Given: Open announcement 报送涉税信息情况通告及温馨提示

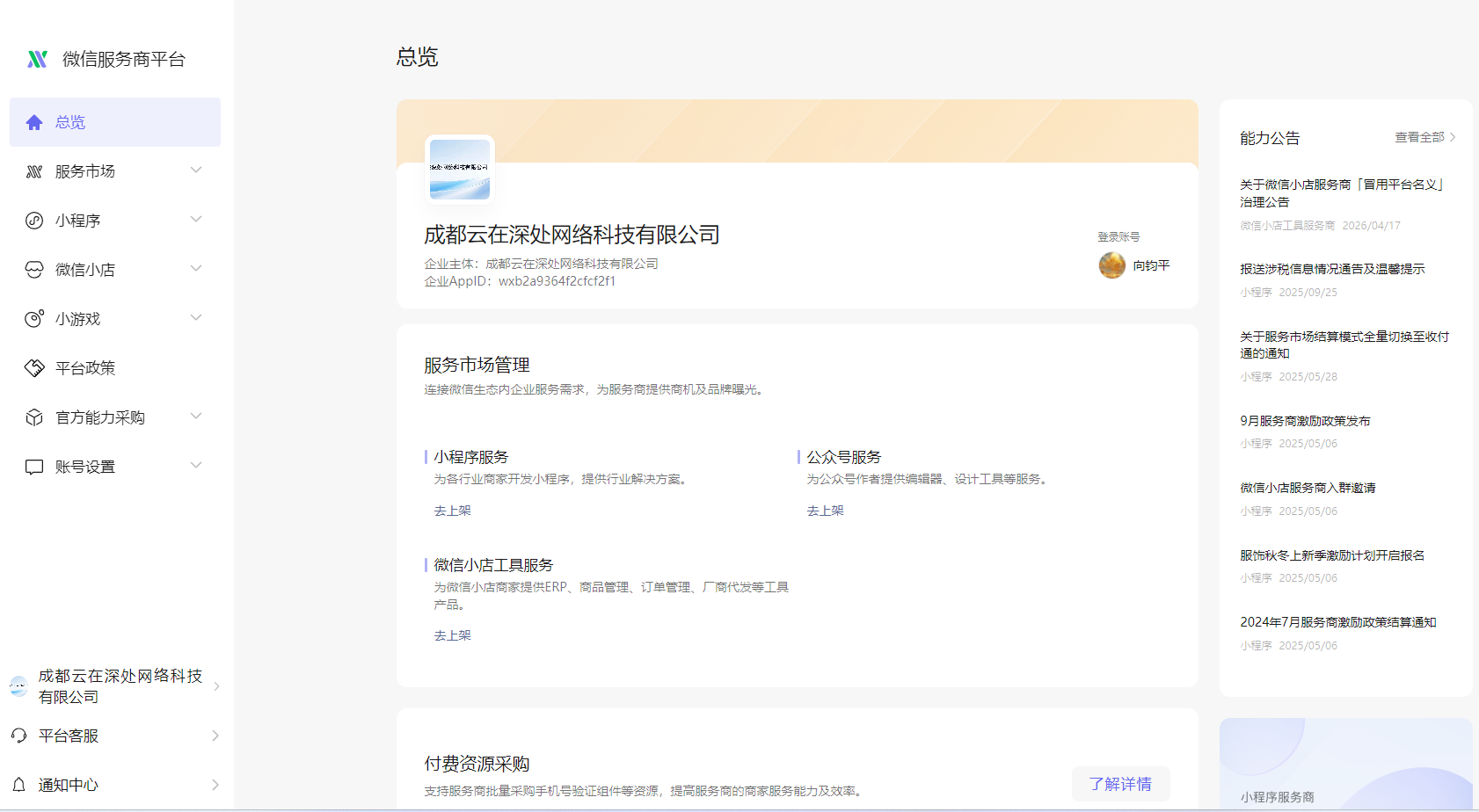Looking at the screenshot, I should click(1332, 269).
